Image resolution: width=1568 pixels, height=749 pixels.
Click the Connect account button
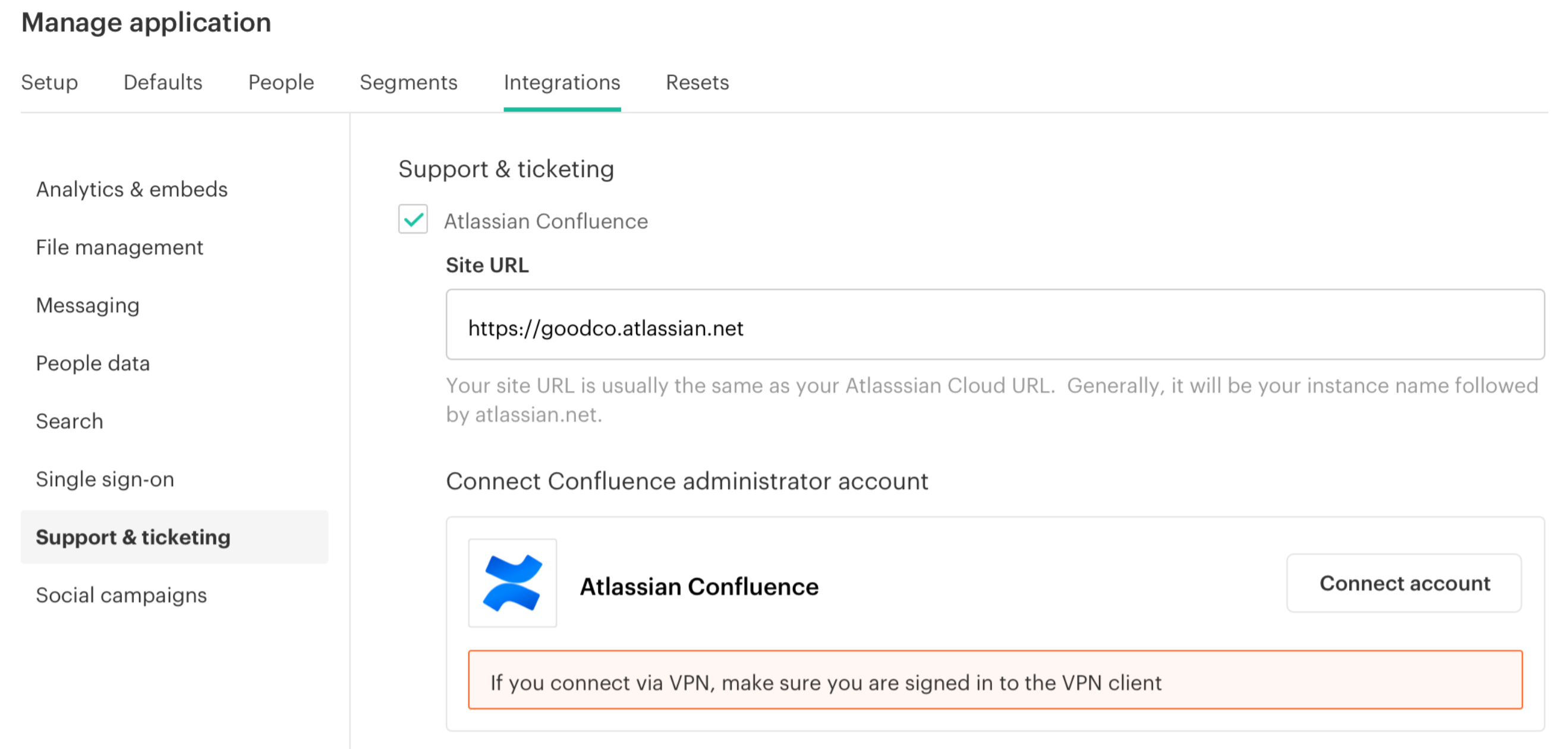[x=1404, y=583]
